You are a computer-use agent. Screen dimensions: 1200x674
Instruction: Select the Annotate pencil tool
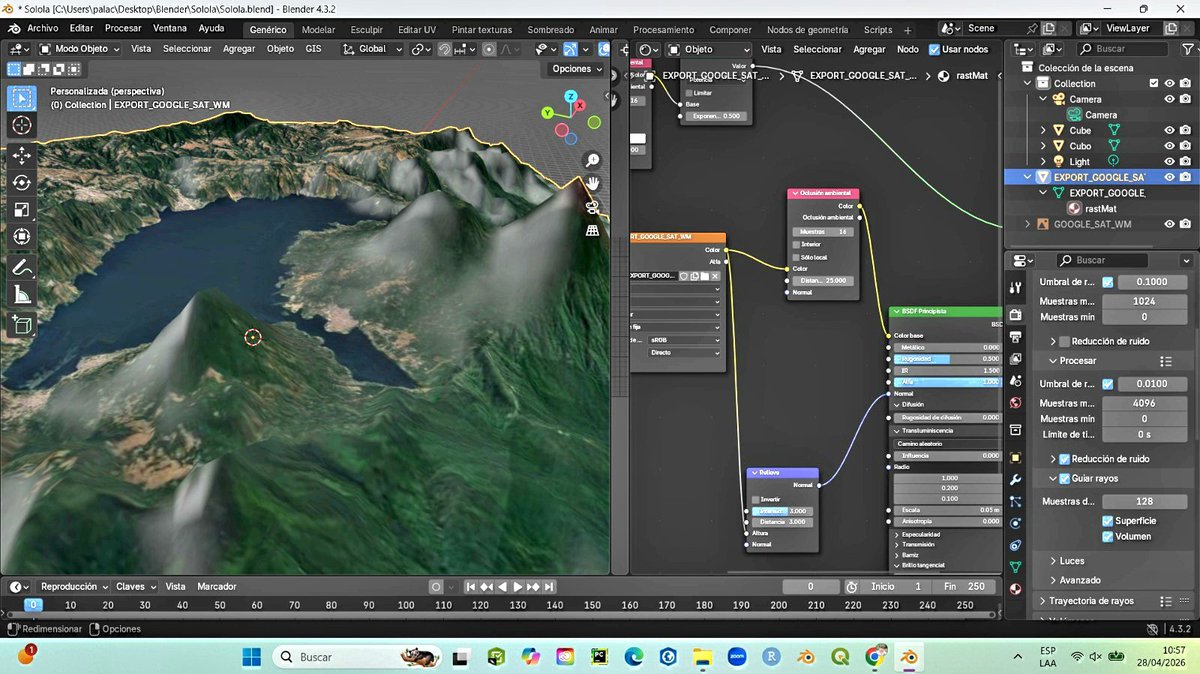[x=22, y=268]
